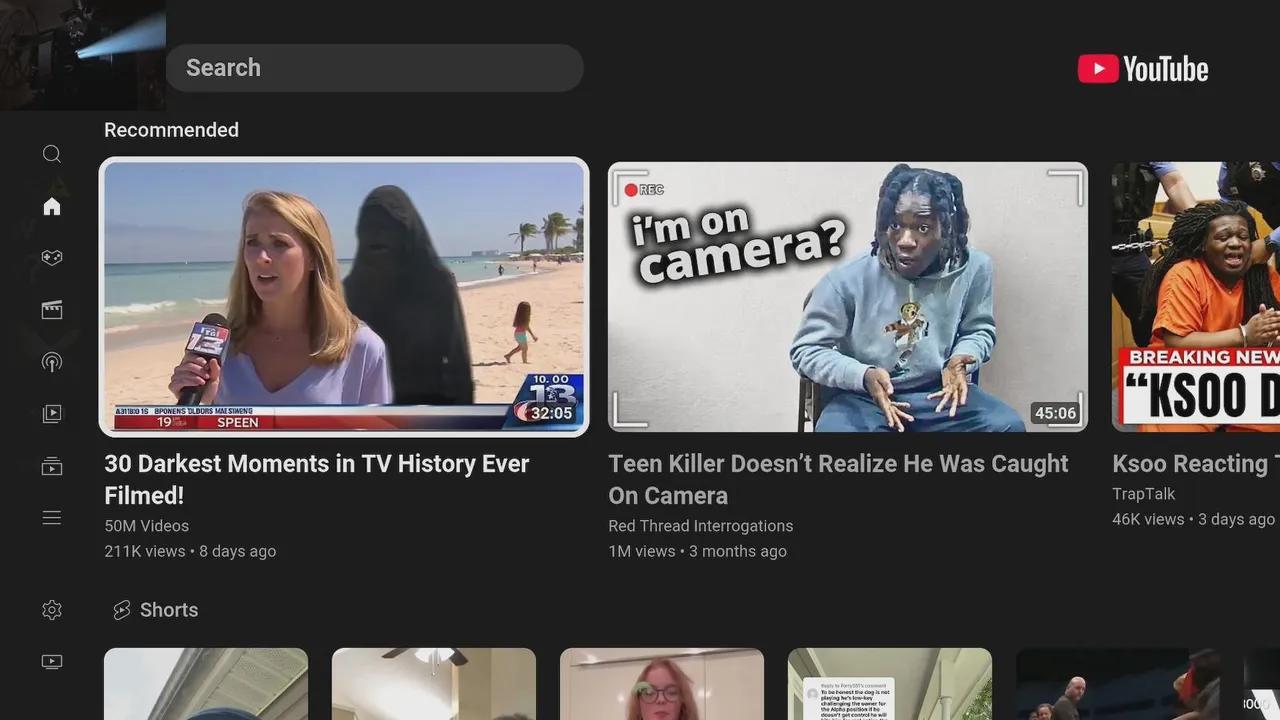Open title "Teen Killer Doesn't Realize He Was Caught"
Image resolution: width=1280 pixels, height=720 pixels.
click(x=838, y=479)
